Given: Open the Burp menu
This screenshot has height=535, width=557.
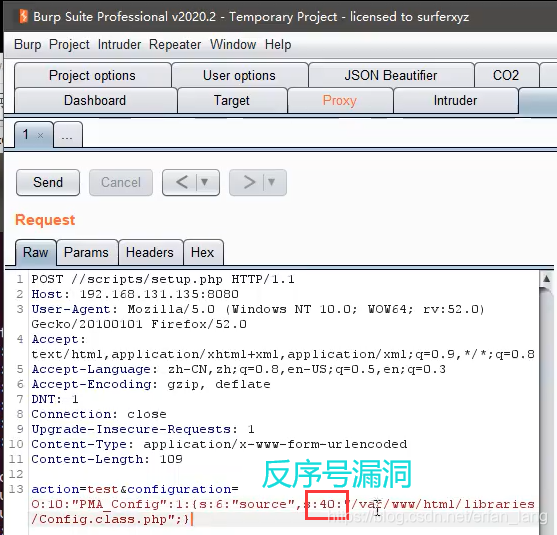Looking at the screenshot, I should click(27, 45).
